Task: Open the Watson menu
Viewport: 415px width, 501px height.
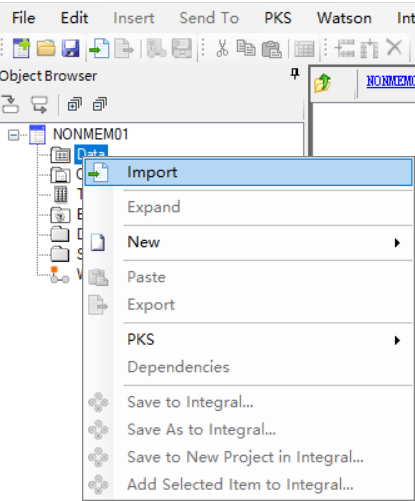Action: [x=344, y=18]
